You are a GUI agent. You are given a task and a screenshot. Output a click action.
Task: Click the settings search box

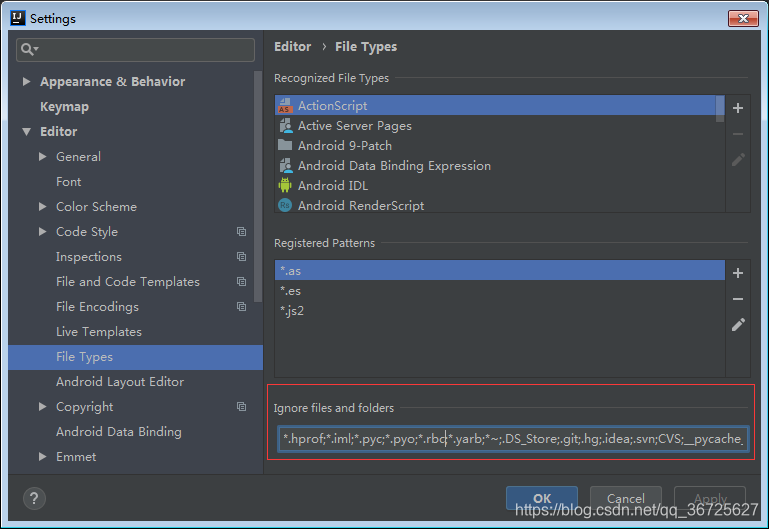point(135,50)
